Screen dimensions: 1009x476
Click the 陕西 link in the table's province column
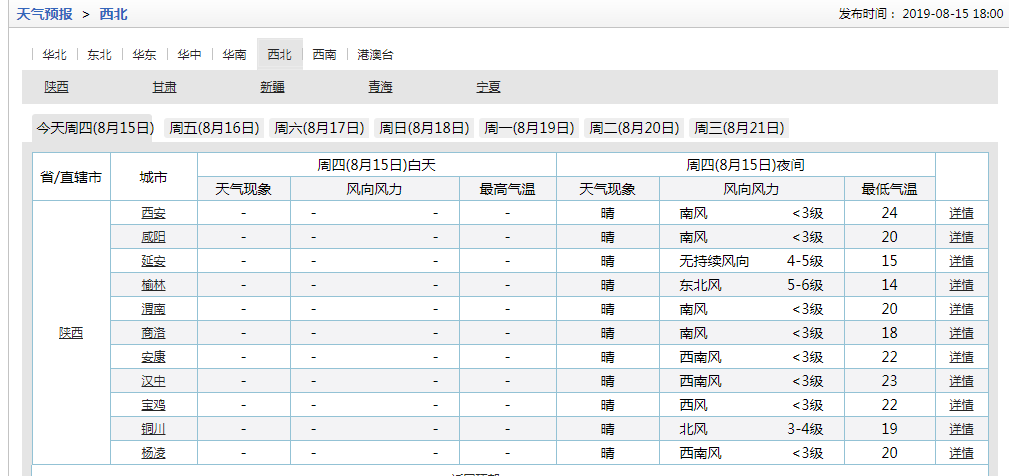tap(71, 333)
